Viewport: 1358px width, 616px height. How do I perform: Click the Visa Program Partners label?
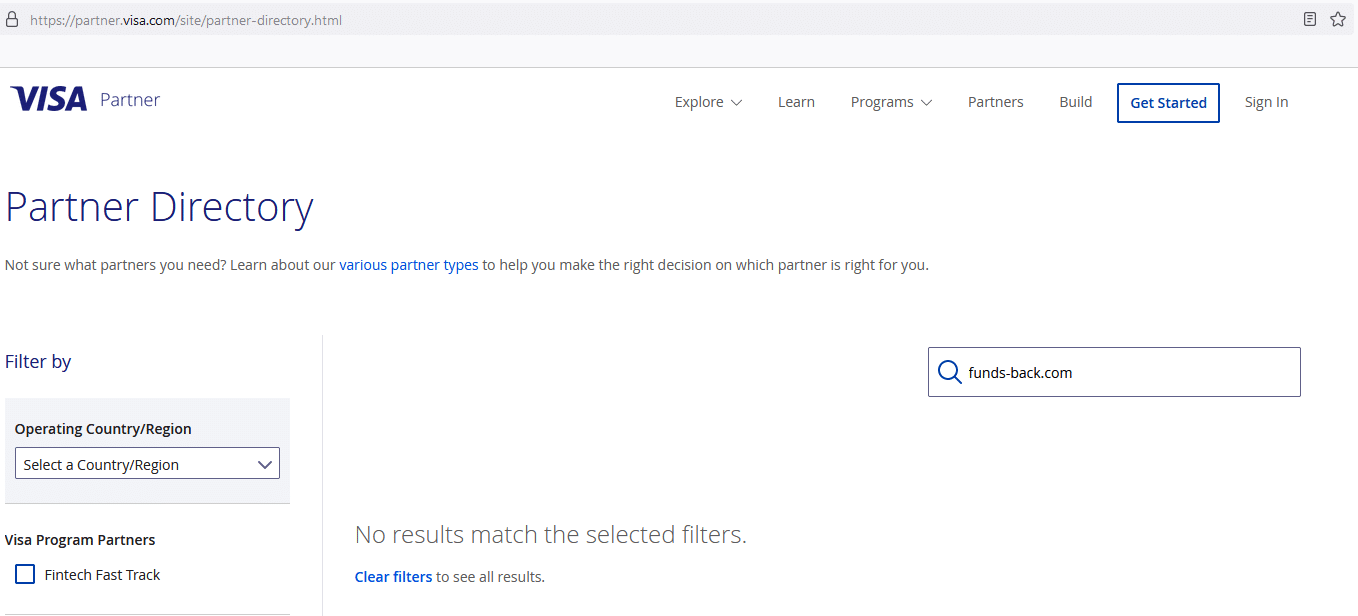click(80, 540)
